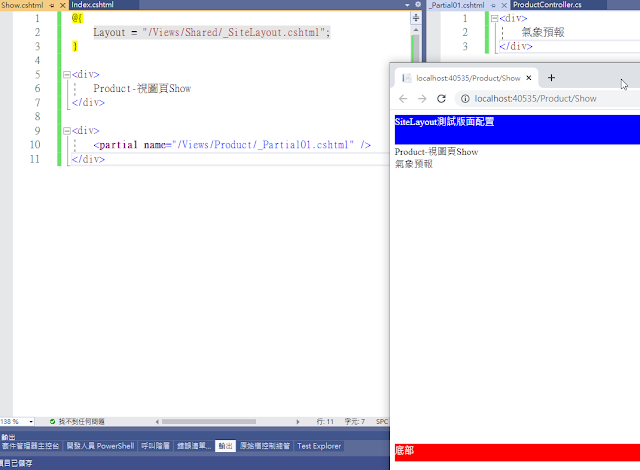Go back in the browser

[403, 99]
